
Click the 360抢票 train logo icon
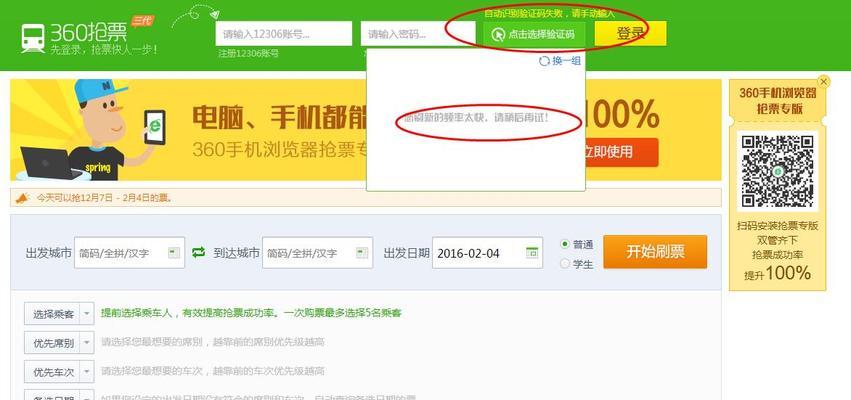pyautogui.click(x=33, y=39)
